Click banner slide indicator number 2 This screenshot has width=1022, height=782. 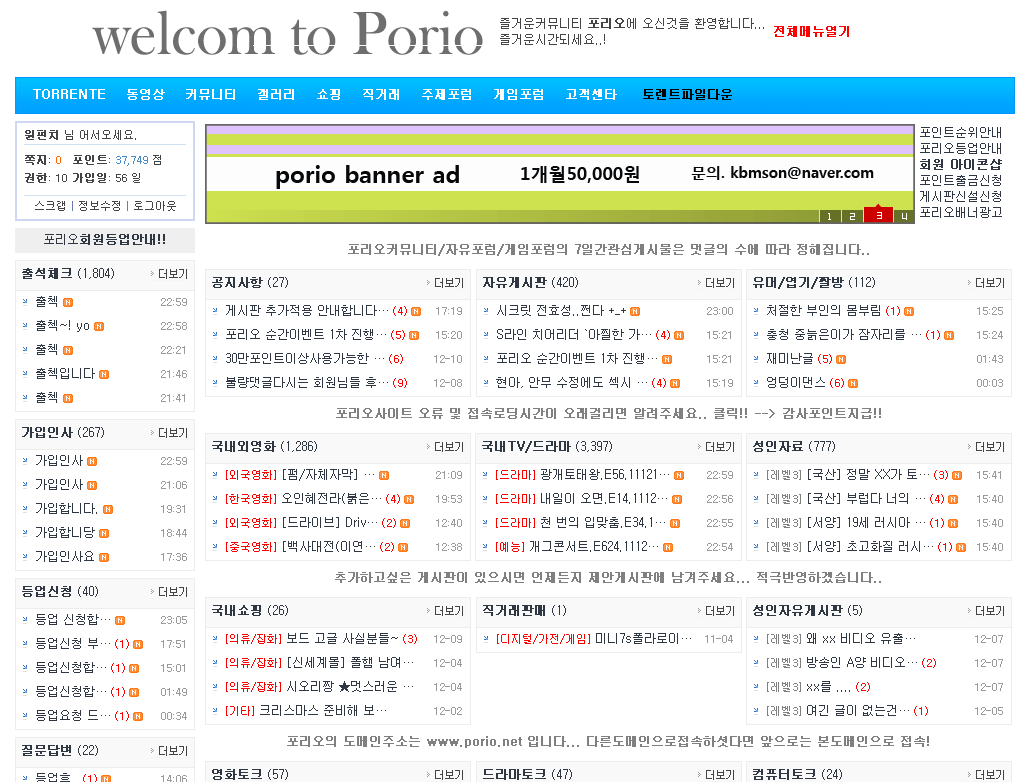pyautogui.click(x=852, y=216)
